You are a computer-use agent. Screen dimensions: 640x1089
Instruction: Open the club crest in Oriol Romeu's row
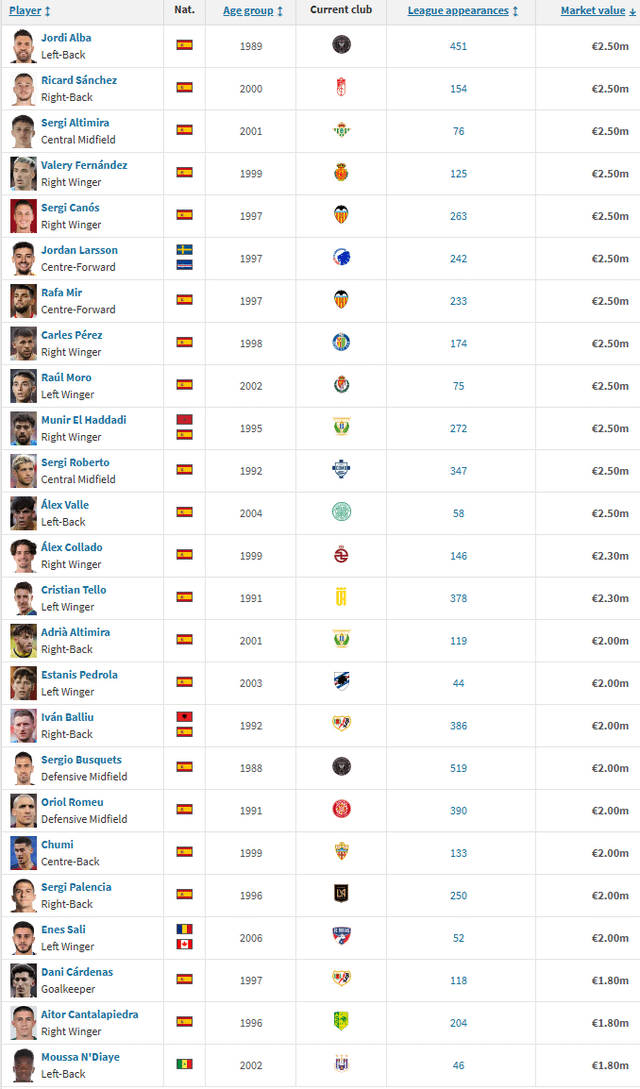coord(341,810)
